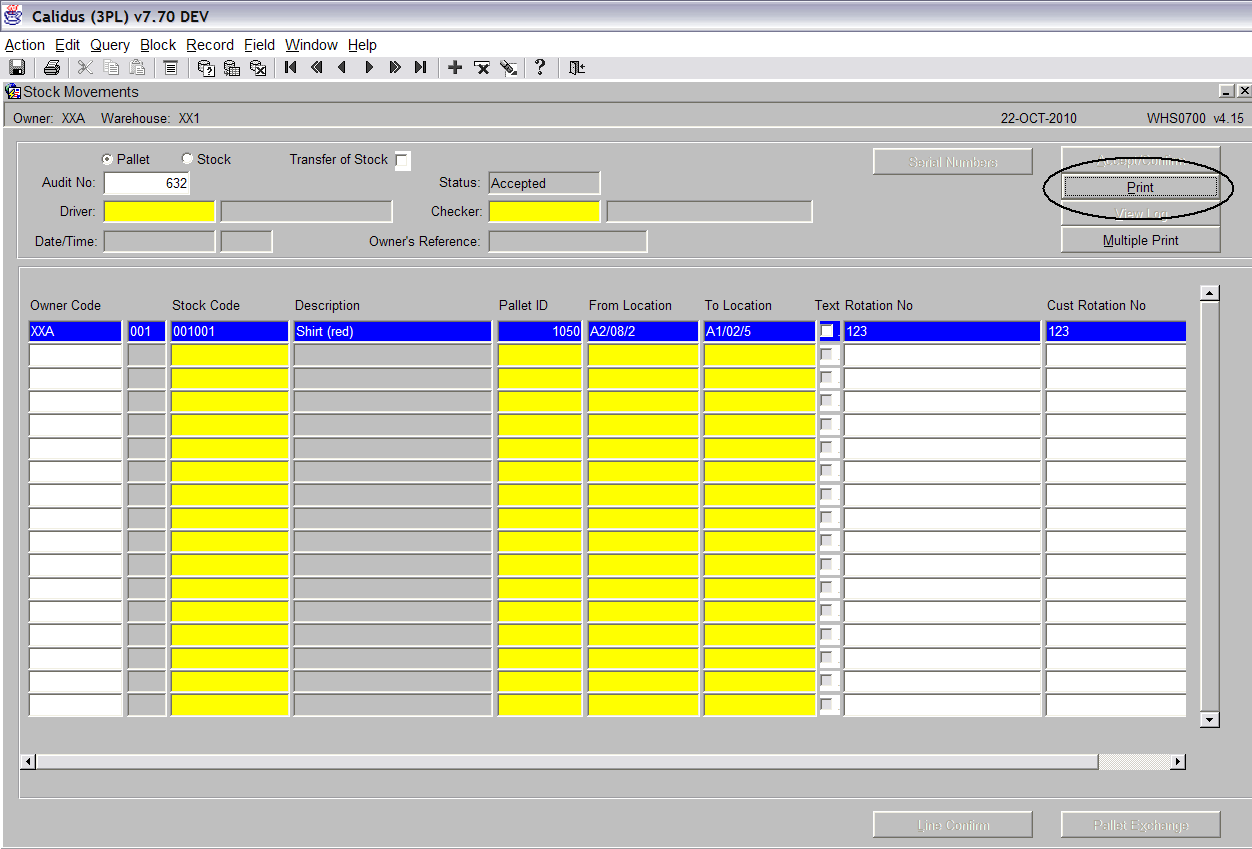Click the next block double-arrow icon
This screenshot has width=1252, height=849.
pyautogui.click(x=395, y=68)
